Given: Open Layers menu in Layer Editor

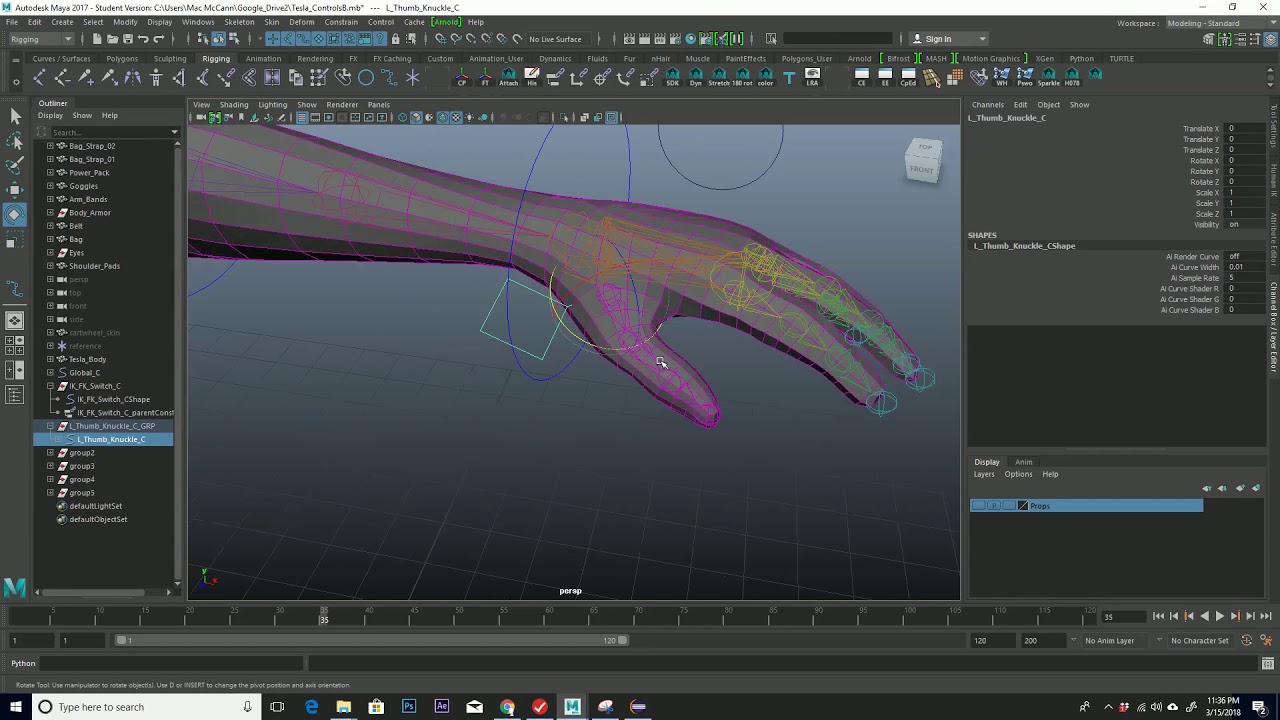Looking at the screenshot, I should click(985, 474).
